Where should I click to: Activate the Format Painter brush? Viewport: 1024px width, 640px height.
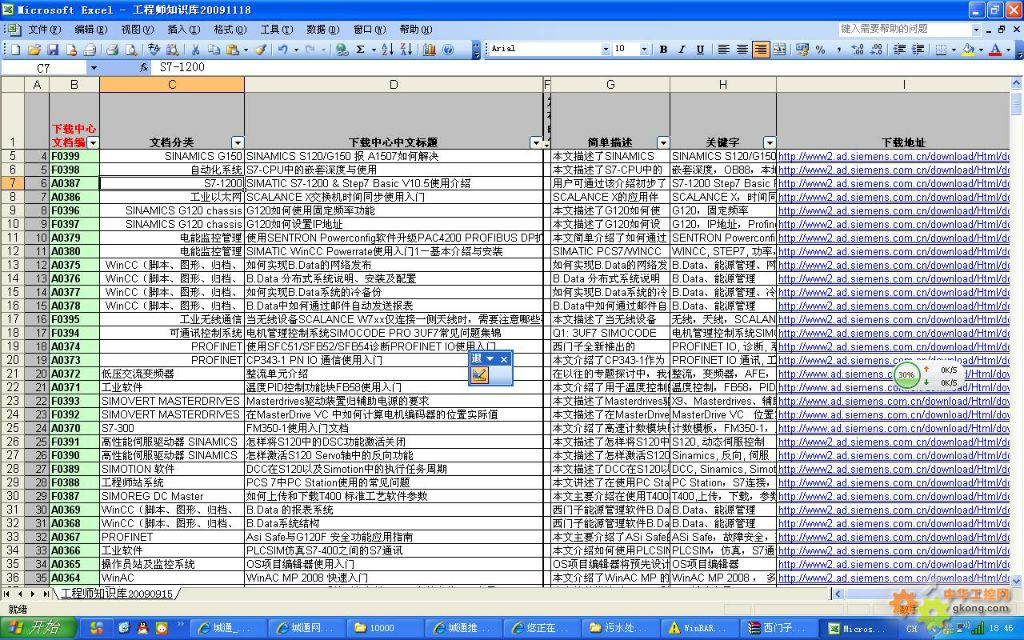[261, 49]
